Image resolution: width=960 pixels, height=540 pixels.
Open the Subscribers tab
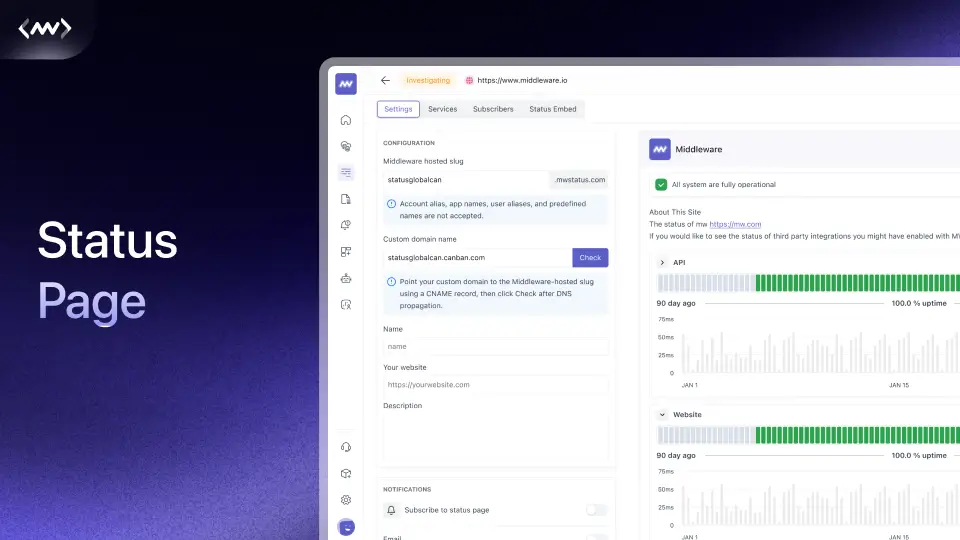[493, 109]
